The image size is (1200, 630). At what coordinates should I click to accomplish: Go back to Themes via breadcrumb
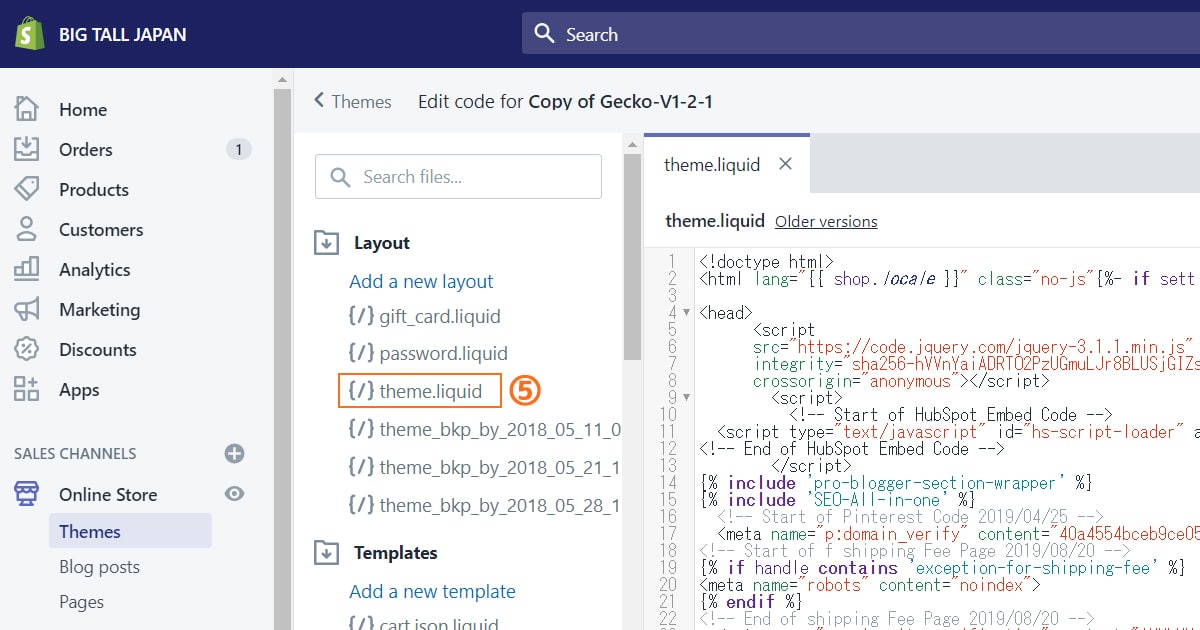(x=353, y=101)
